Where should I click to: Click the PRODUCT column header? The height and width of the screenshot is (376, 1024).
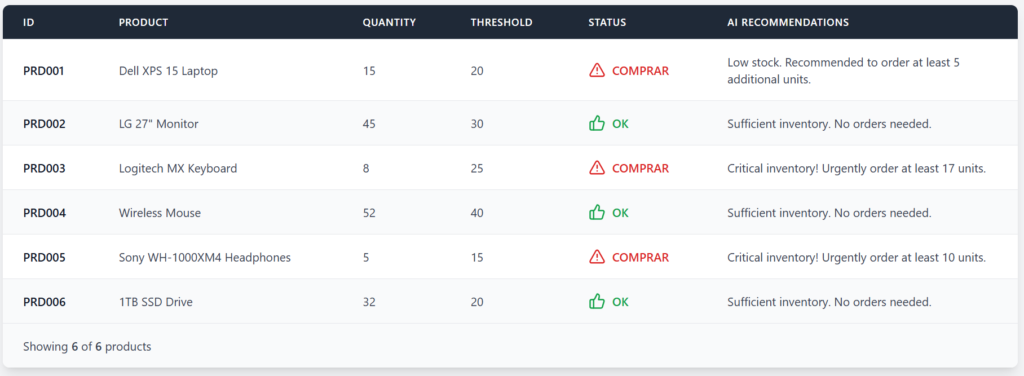click(x=143, y=22)
